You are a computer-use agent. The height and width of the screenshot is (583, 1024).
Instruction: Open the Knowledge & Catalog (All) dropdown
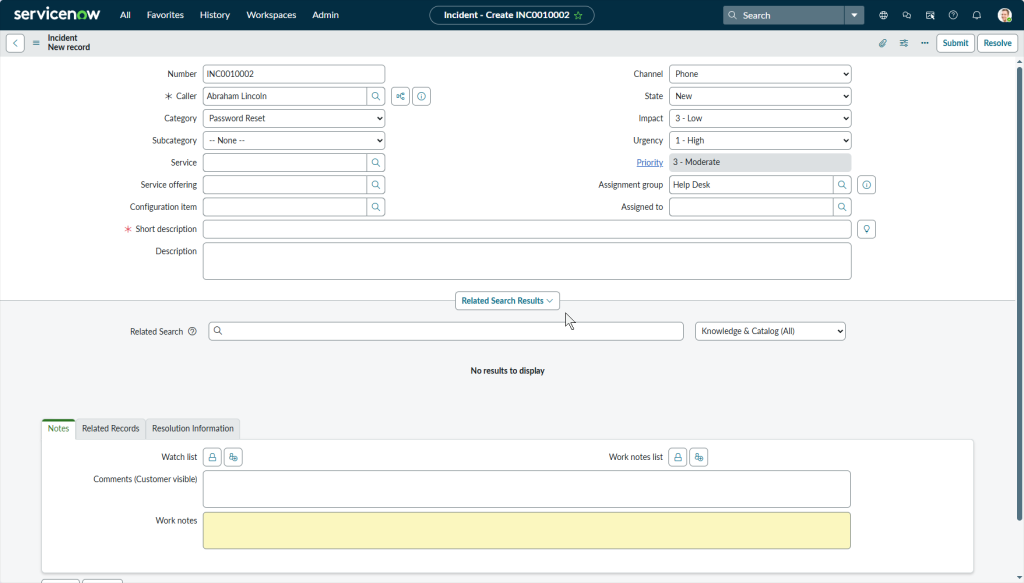tap(770, 331)
